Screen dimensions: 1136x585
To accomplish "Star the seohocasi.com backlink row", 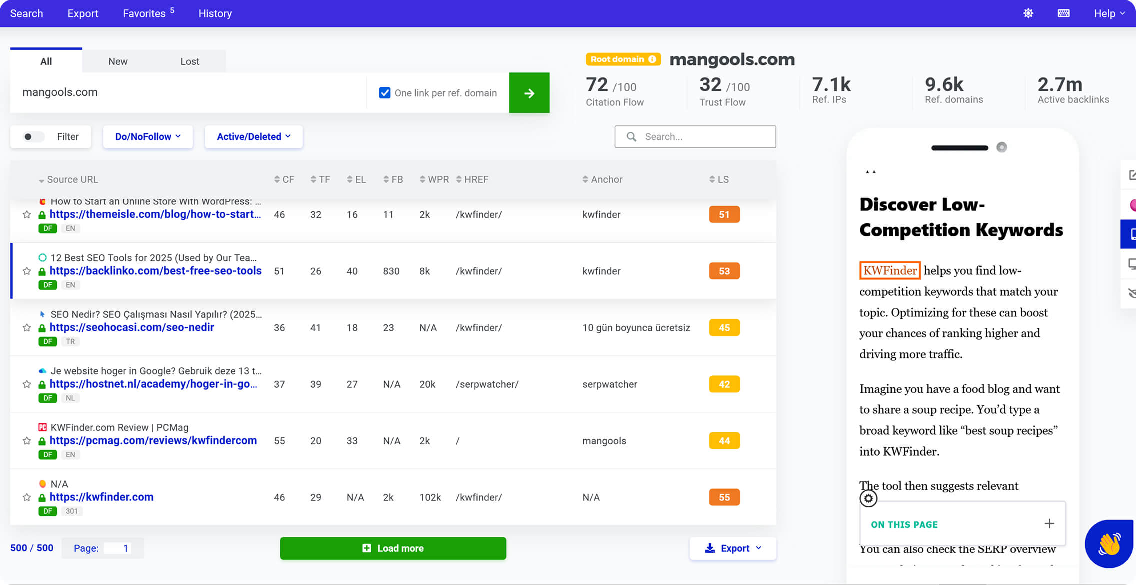I will coord(27,328).
